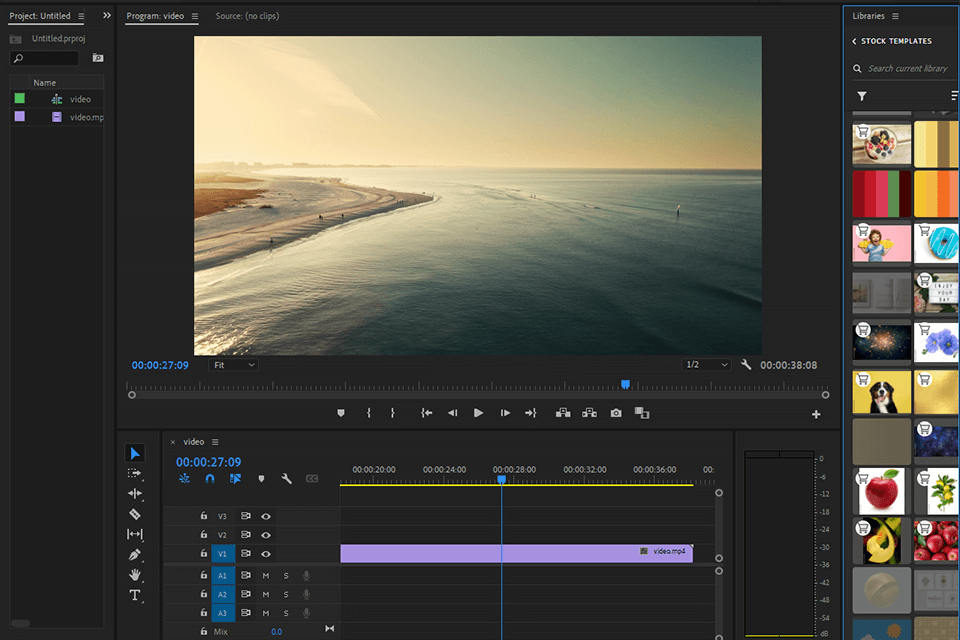Open the Libraries panel menu
960x640 pixels.
point(895,16)
